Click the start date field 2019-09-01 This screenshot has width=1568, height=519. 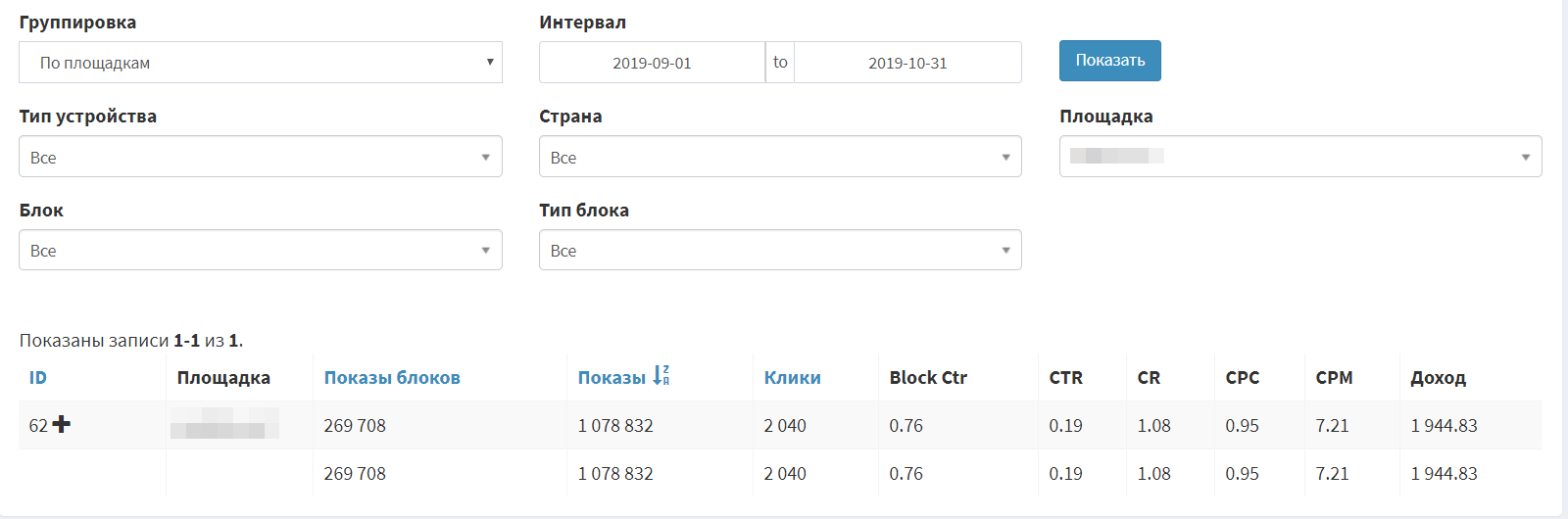click(x=652, y=63)
